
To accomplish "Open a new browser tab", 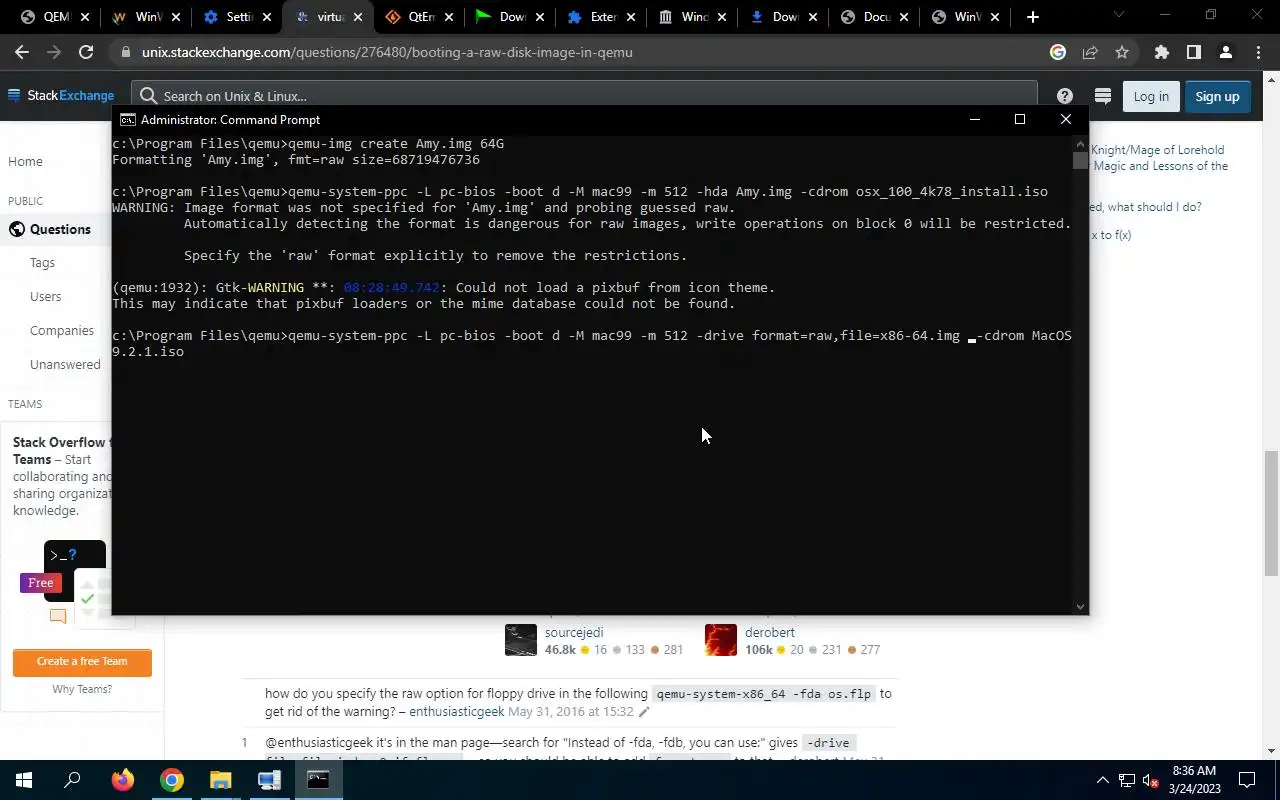I will 1033,17.
